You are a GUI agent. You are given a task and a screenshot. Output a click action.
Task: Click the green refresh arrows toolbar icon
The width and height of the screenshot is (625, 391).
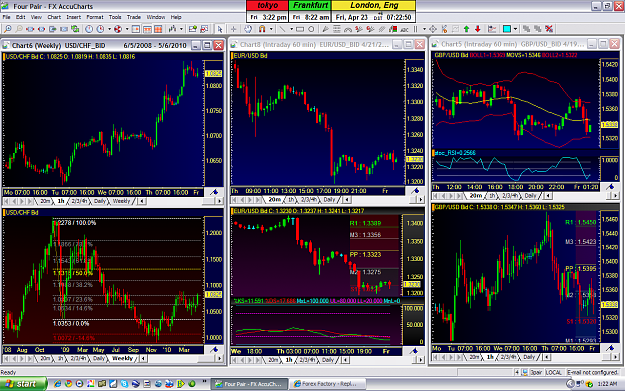[75, 29]
